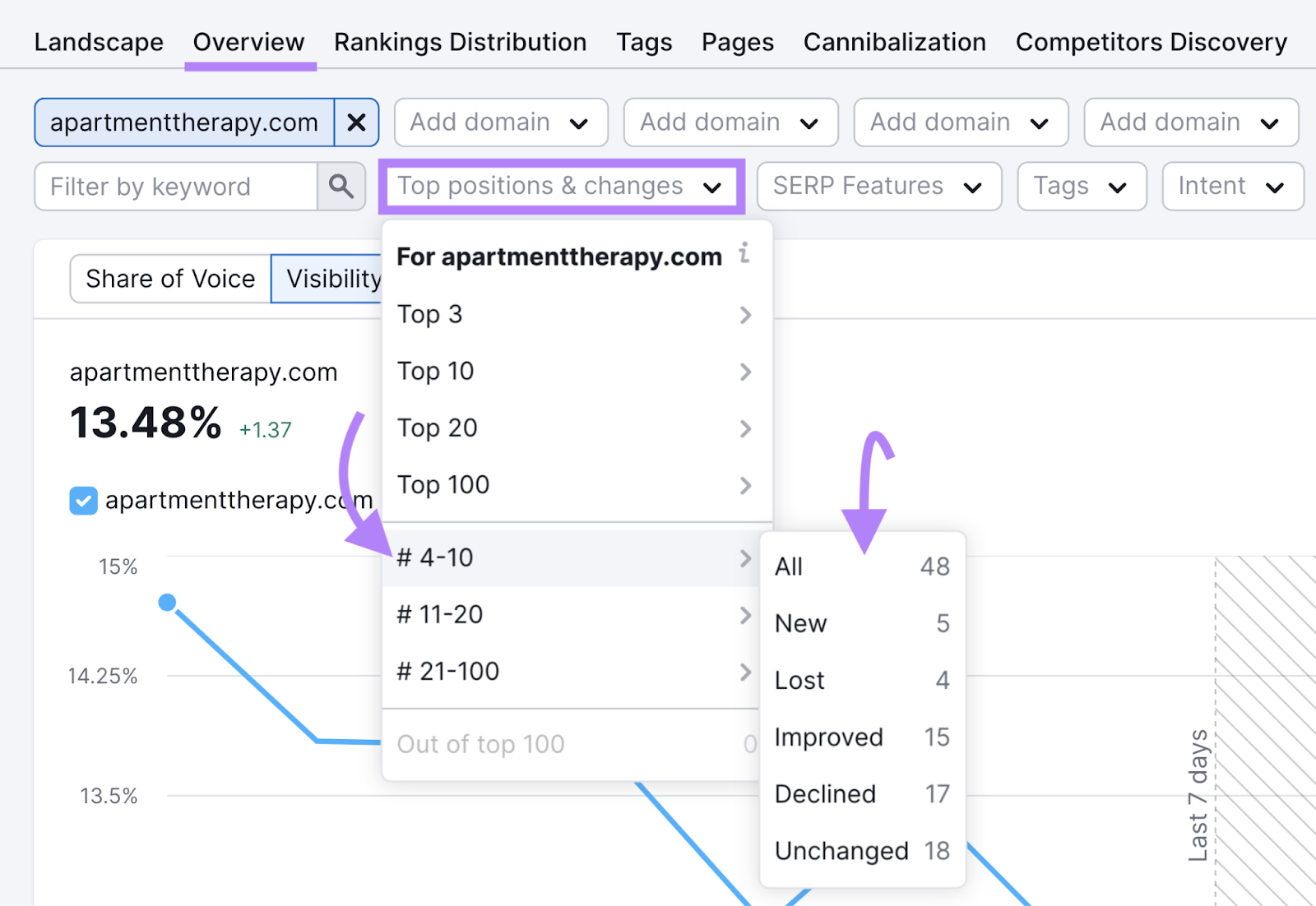Open the Rankings Distribution tab
This screenshot has width=1316, height=906.
(x=461, y=42)
